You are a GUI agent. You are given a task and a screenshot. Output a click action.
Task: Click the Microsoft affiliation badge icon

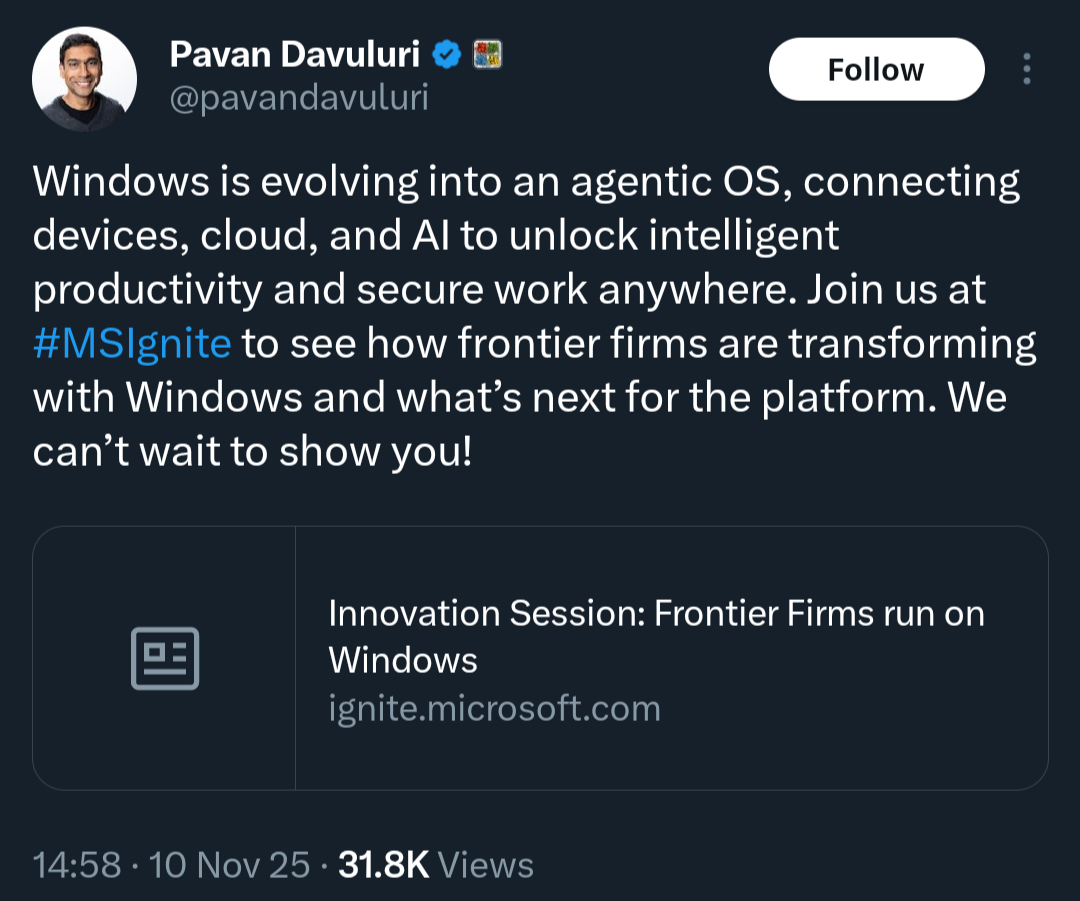pyautogui.click(x=487, y=56)
